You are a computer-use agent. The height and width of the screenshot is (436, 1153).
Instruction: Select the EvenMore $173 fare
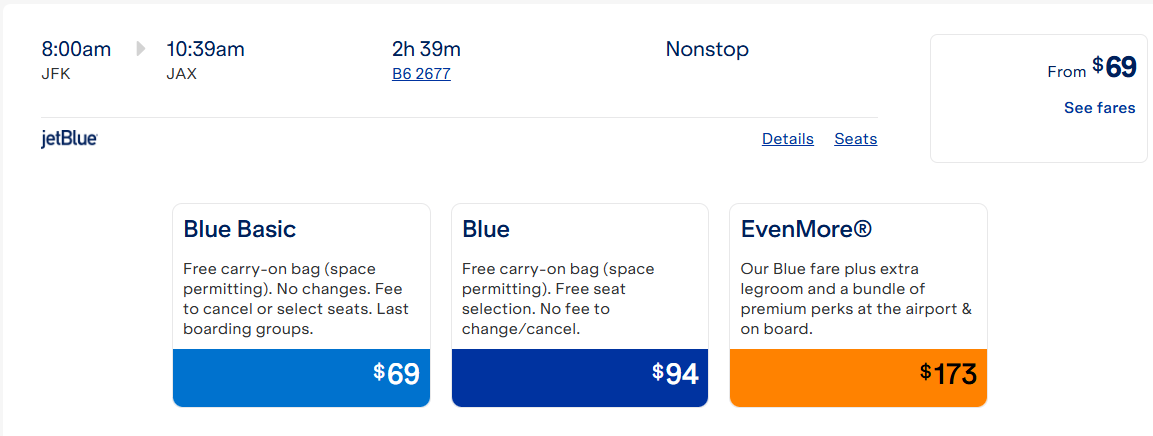coord(858,378)
